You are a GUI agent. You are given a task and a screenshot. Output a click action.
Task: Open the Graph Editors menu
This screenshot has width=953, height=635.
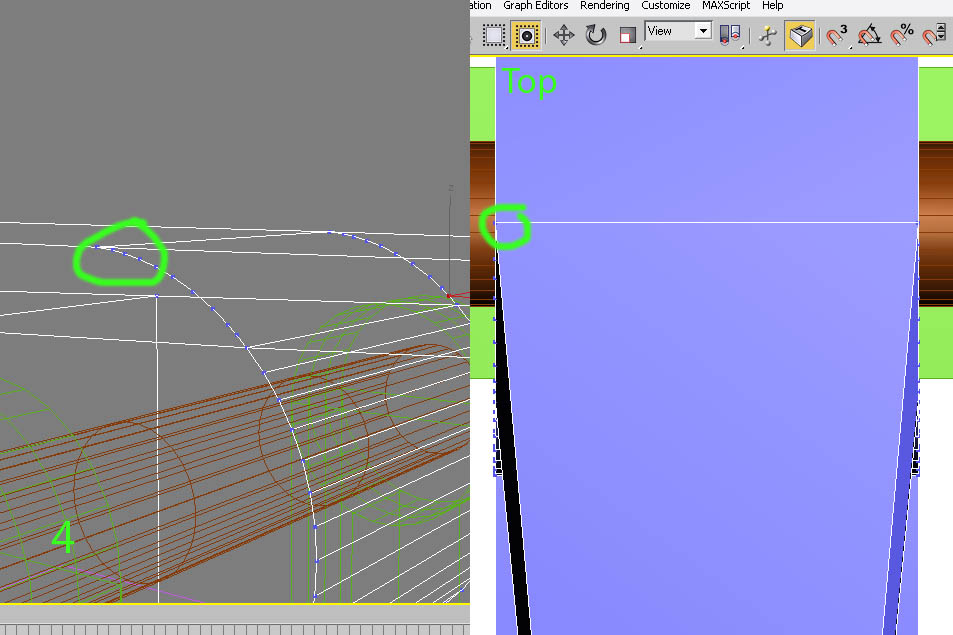535,5
